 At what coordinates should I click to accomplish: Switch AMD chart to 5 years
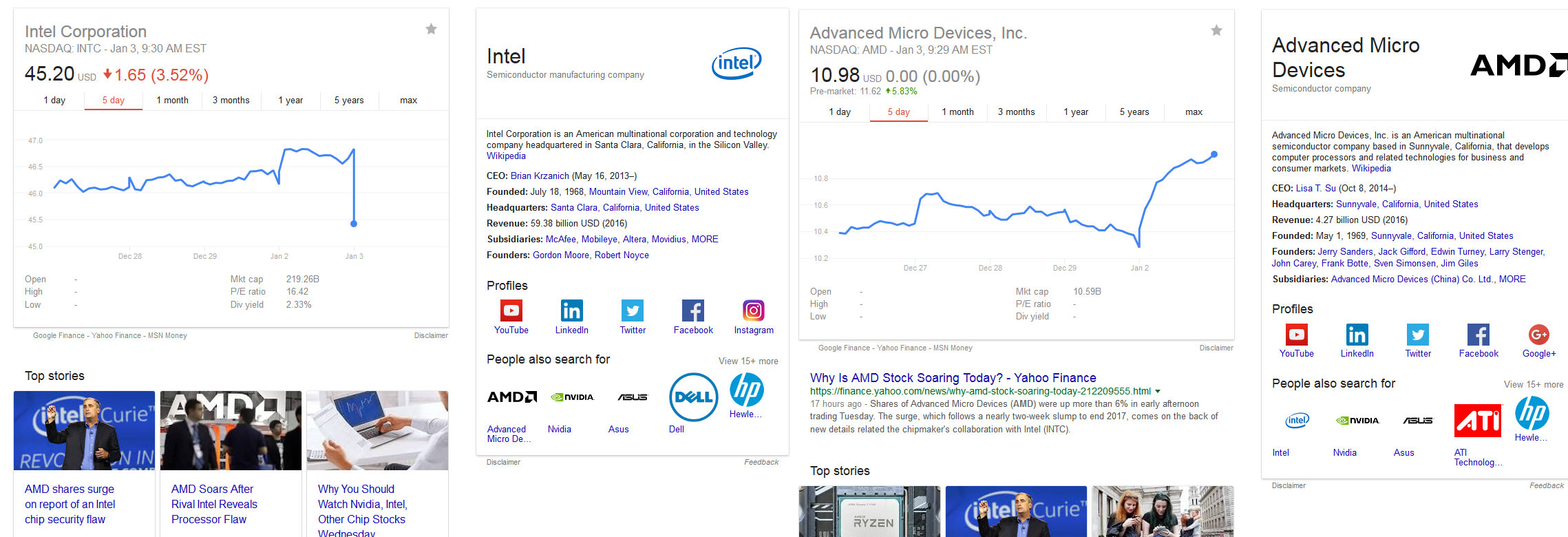pos(1134,112)
